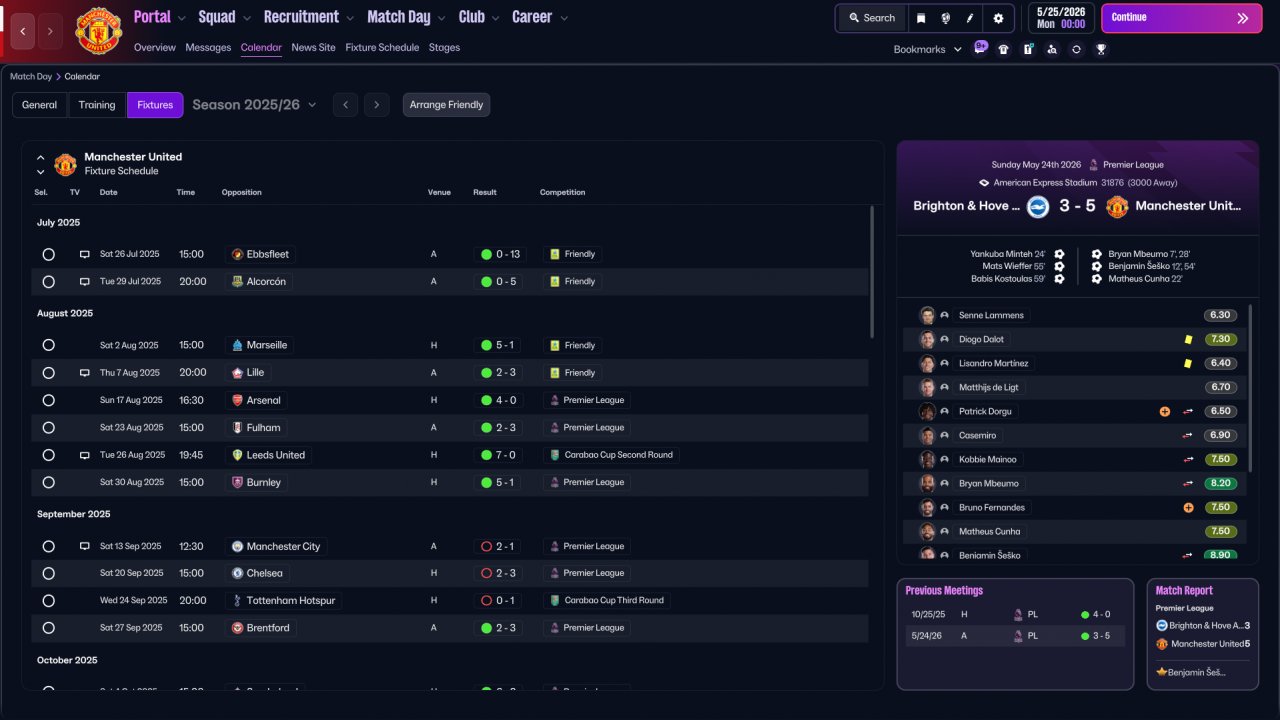Select the Manchester City fixture radio button
This screenshot has width=1280, height=720.
48,547
